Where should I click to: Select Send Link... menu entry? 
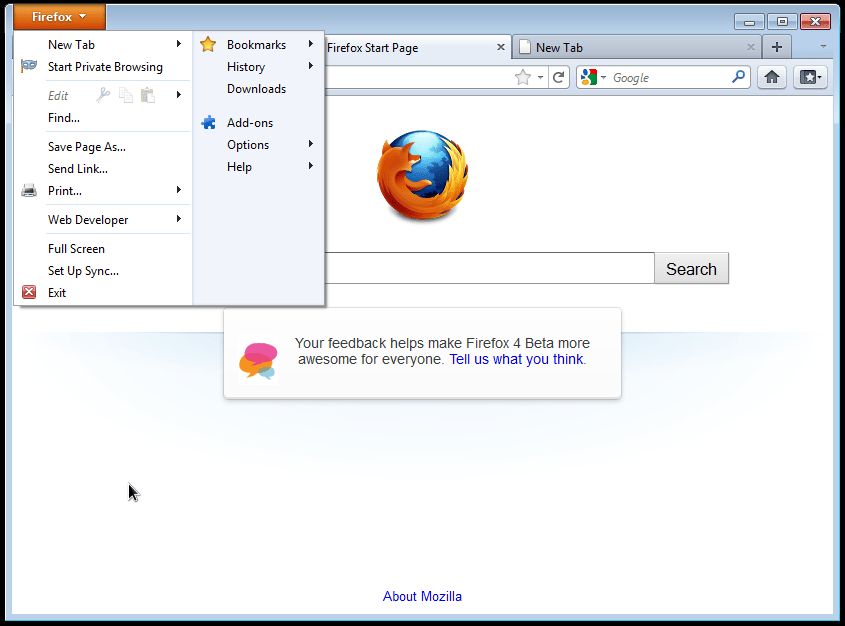tap(78, 169)
